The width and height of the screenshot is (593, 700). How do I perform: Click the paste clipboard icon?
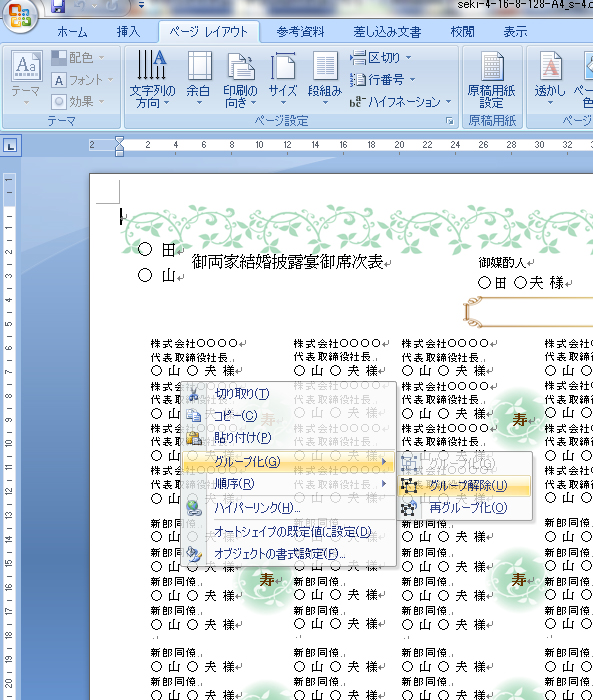point(194,438)
